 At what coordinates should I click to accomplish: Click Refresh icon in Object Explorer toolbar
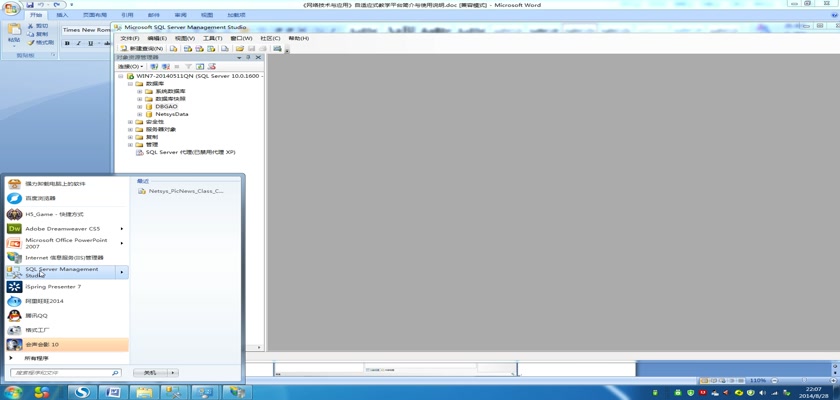tap(200, 66)
